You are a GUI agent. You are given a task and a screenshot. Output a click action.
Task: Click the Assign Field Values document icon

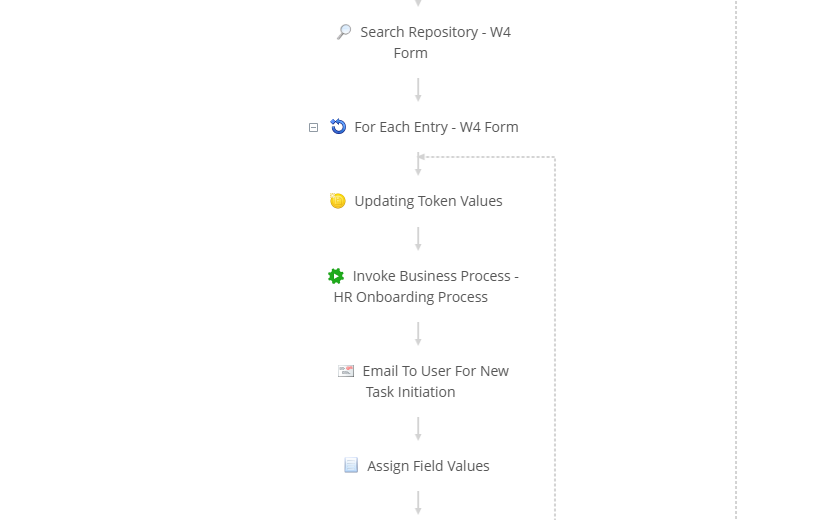351,466
